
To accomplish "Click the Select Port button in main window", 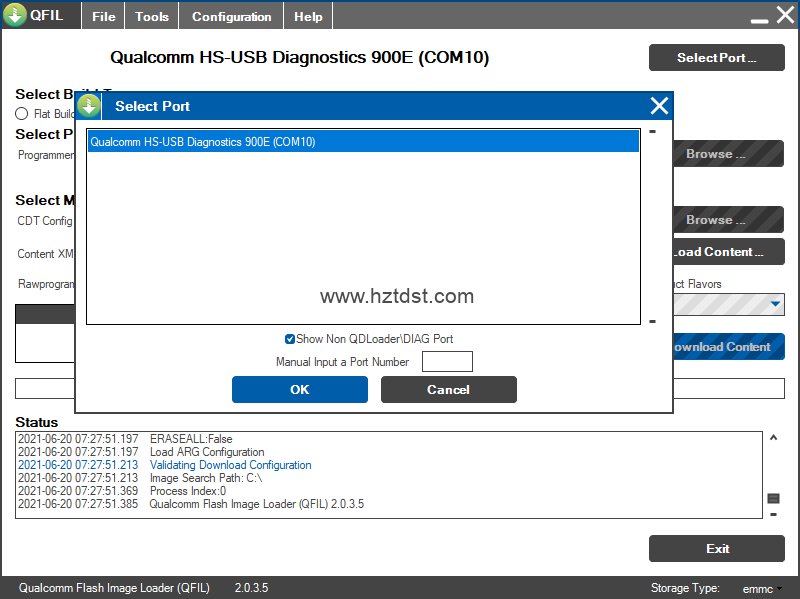I will (x=716, y=58).
